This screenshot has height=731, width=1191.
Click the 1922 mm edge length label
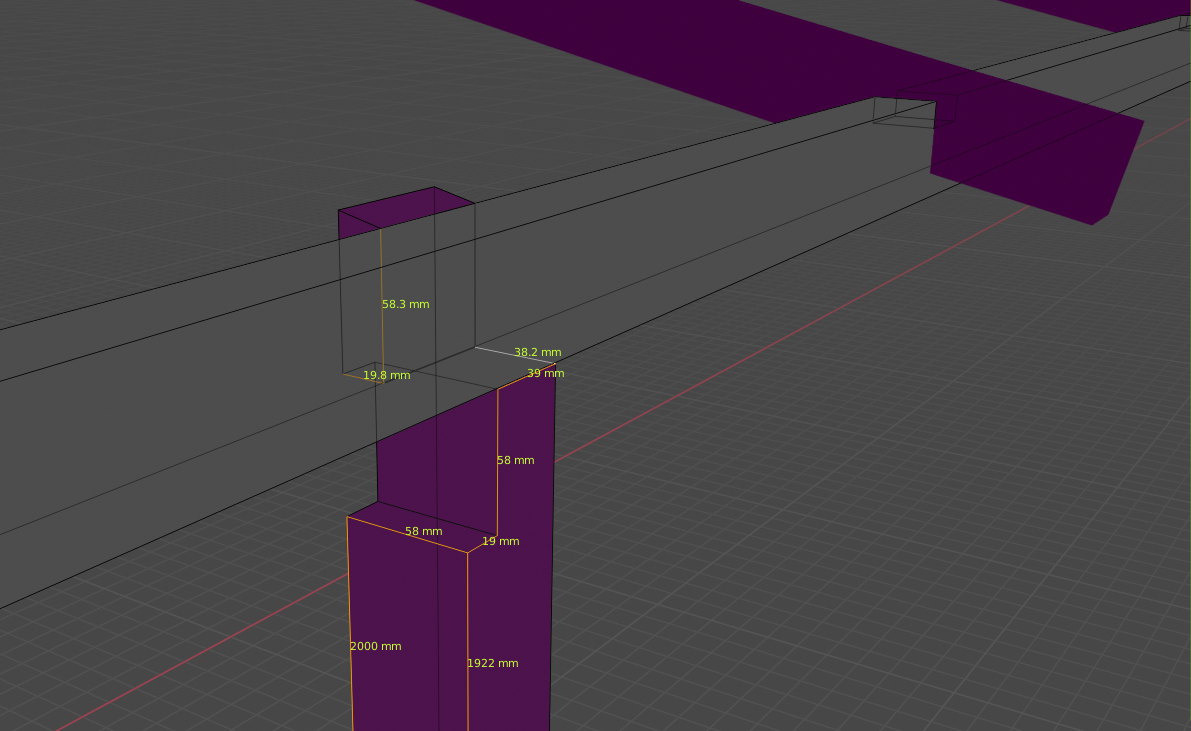pos(492,663)
